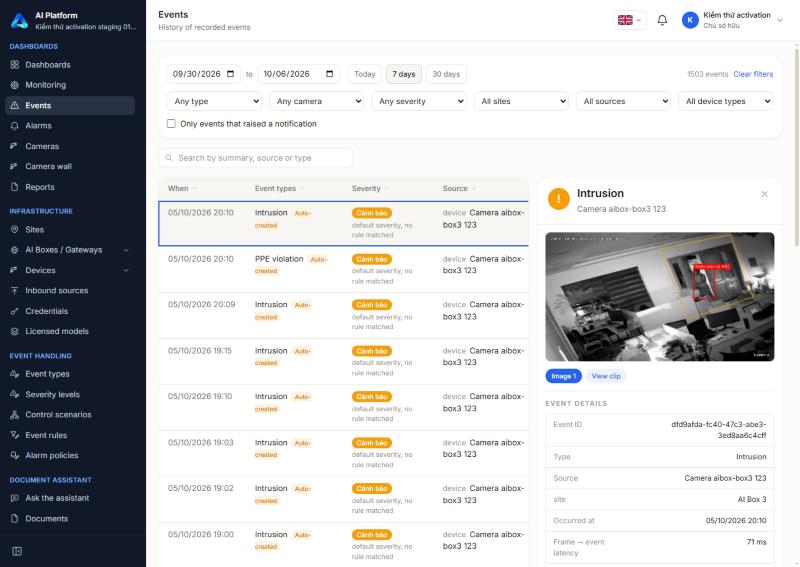The height and width of the screenshot is (567, 800).
Task: Open the All device types dropdown
Action: coord(726,101)
